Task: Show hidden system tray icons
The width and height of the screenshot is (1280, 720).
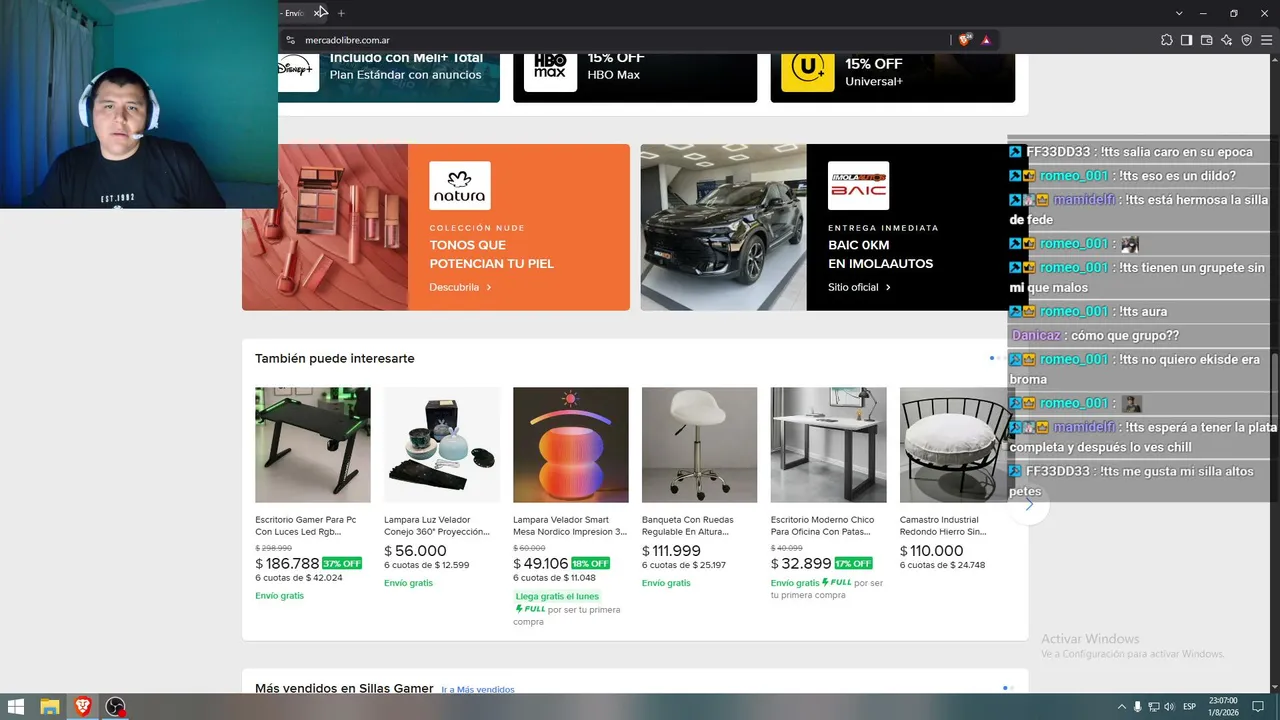Action: tap(1121, 707)
